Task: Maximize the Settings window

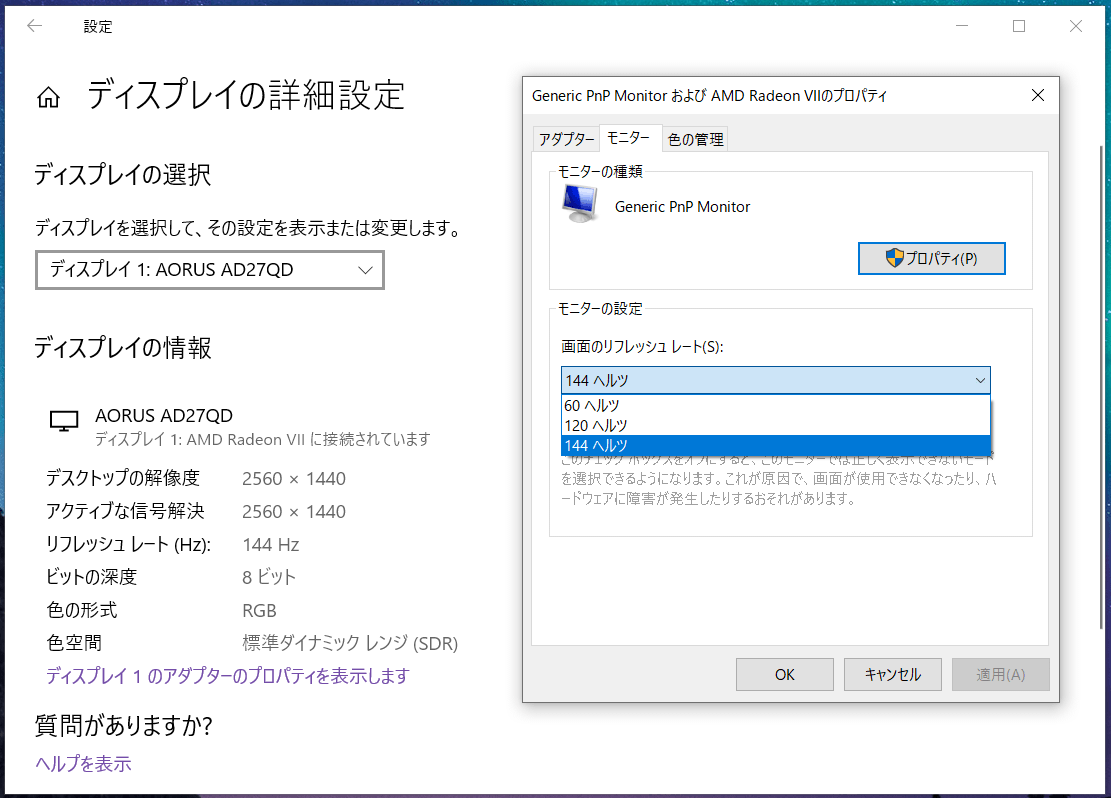Action: 1019,27
